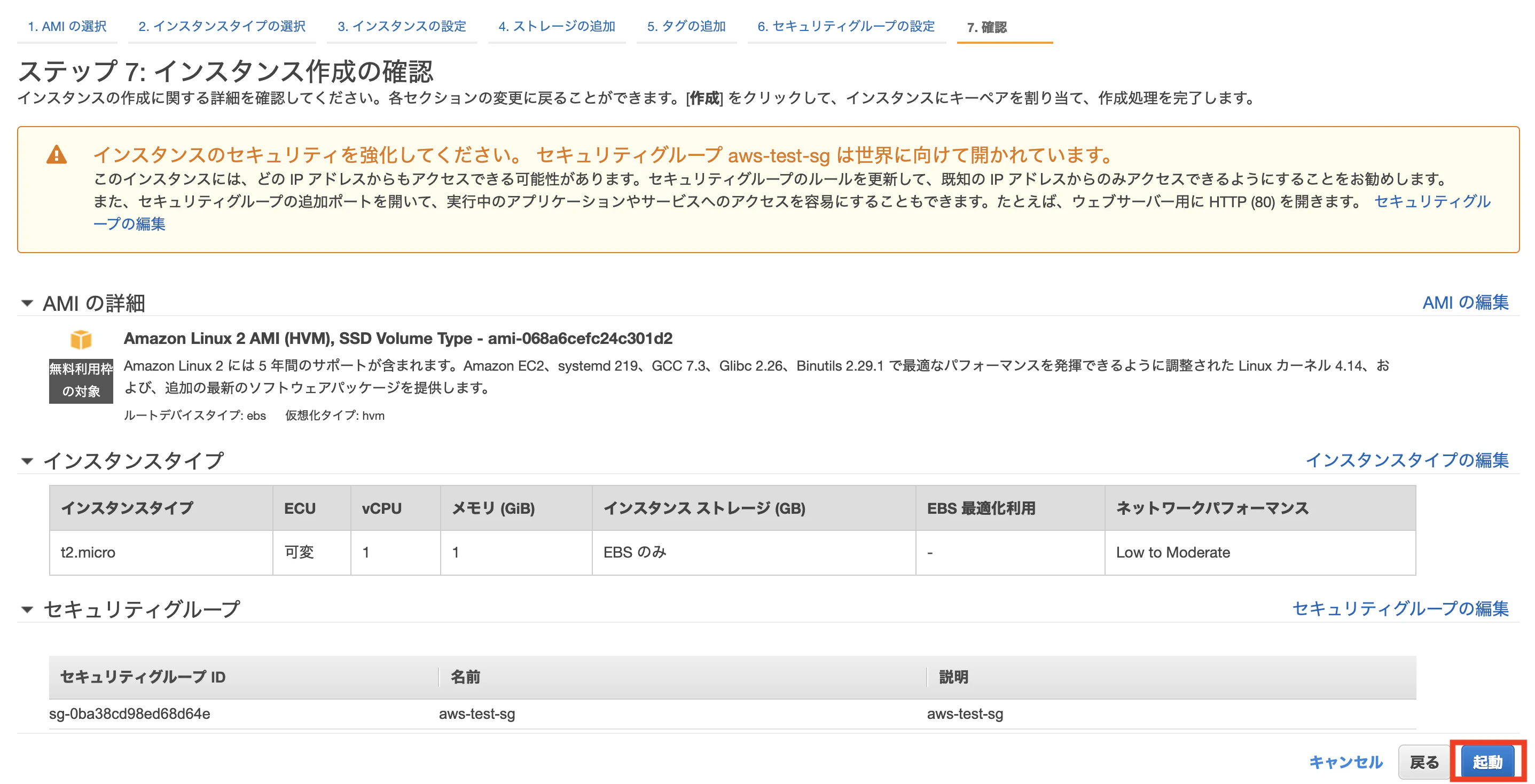
Task: Open セキュリティグループの編集 link beside section header
Action: [1400, 608]
